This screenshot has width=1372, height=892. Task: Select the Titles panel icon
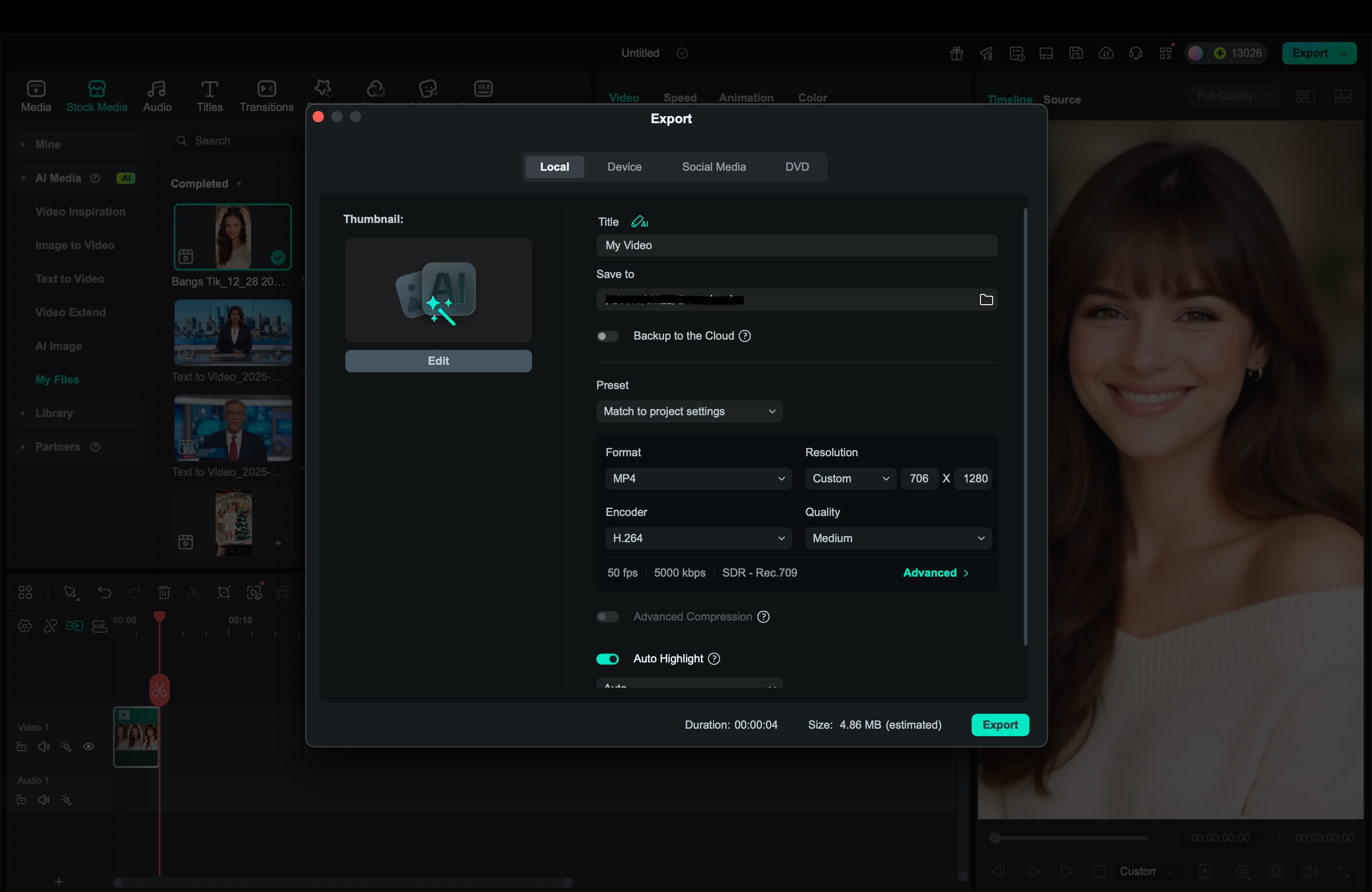click(209, 96)
